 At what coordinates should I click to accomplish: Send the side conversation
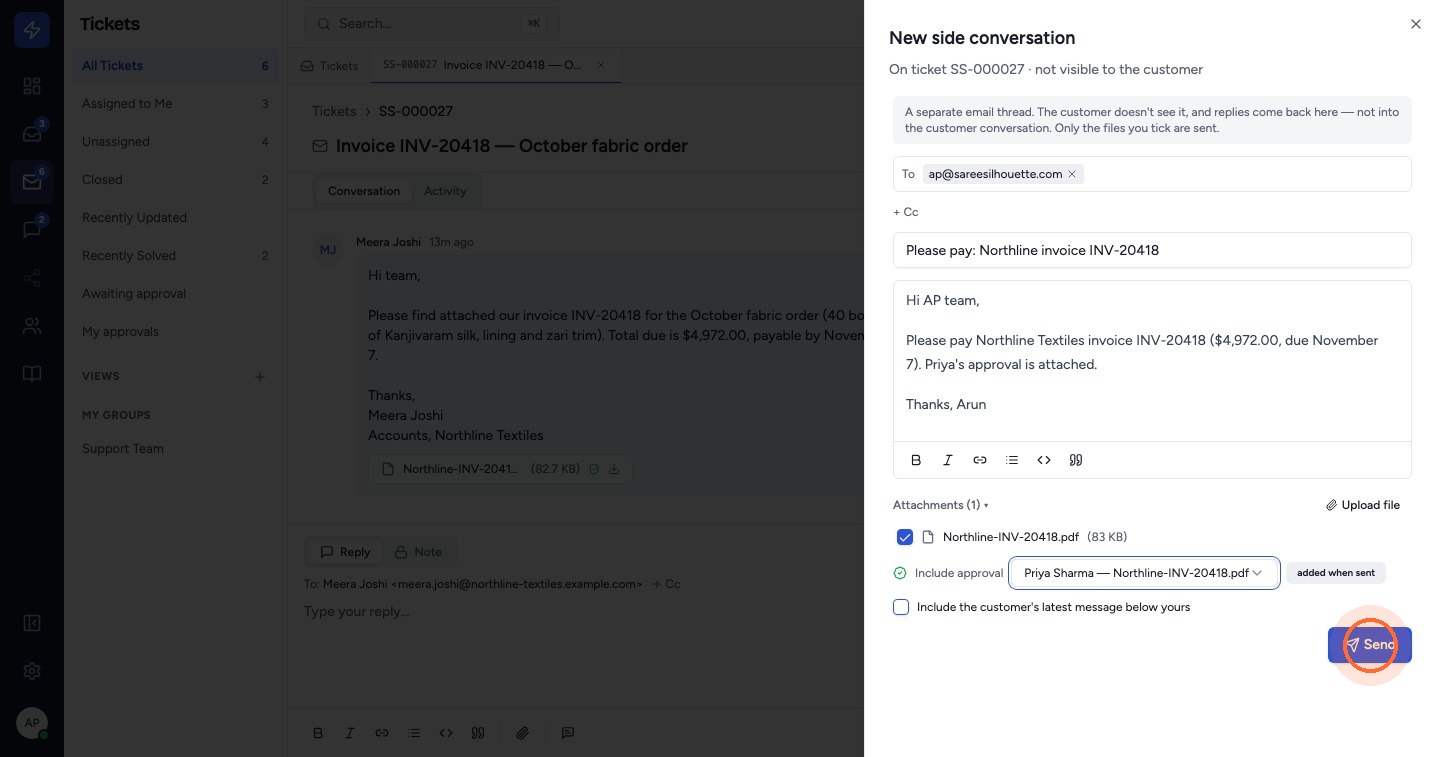tap(1370, 645)
